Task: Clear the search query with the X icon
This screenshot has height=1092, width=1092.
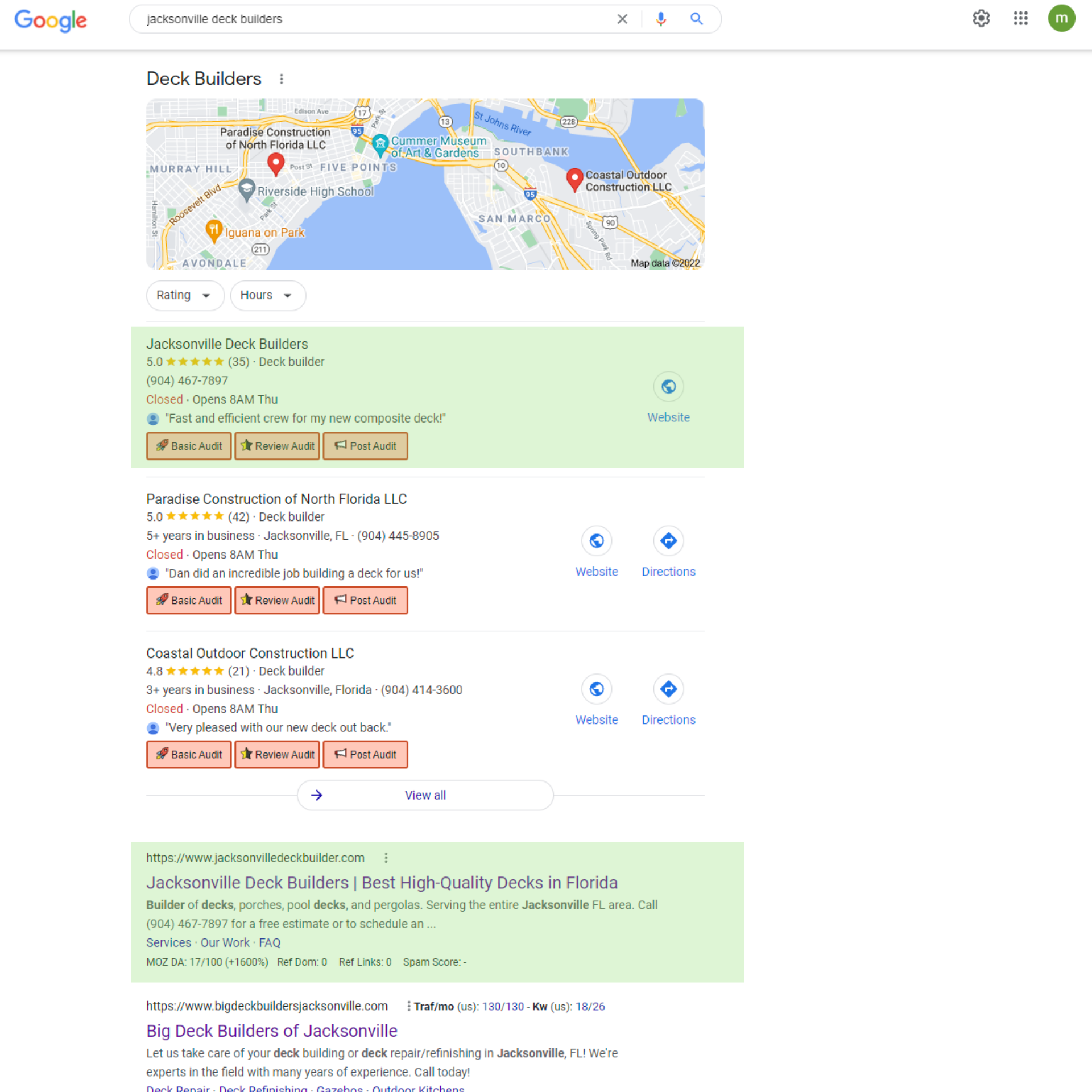Action: click(x=622, y=19)
